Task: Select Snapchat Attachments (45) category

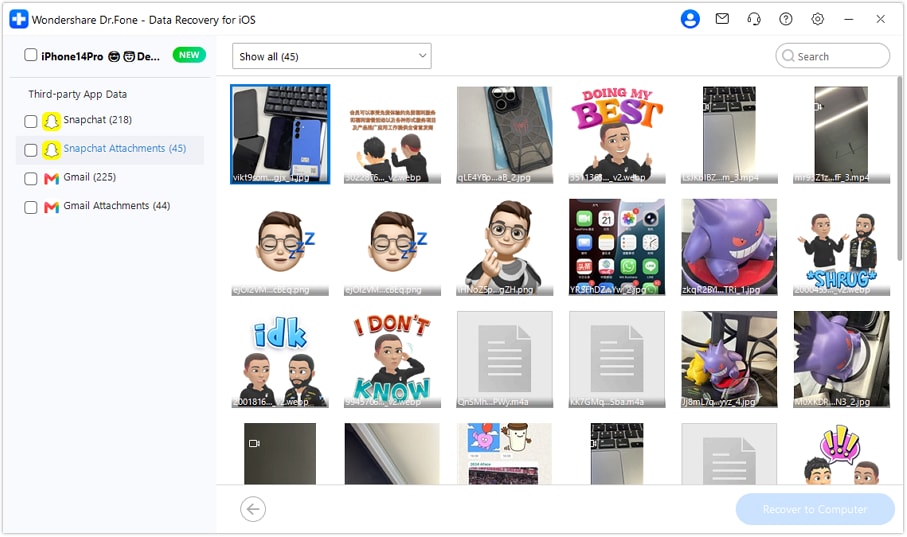Action: click(124, 148)
